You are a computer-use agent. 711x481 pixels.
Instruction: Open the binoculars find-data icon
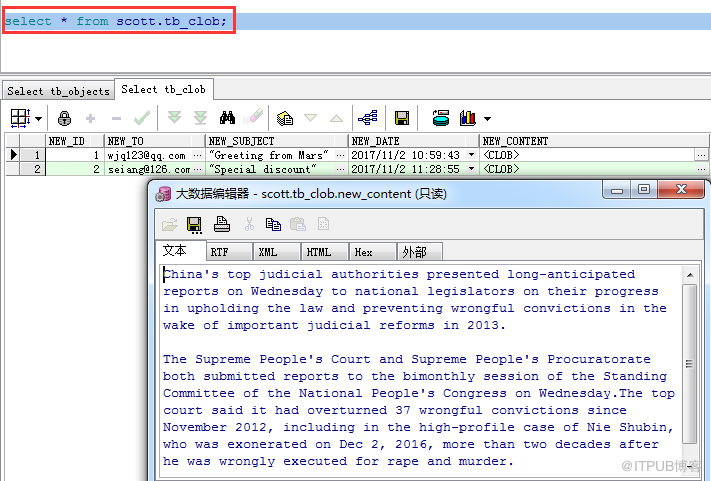227,118
